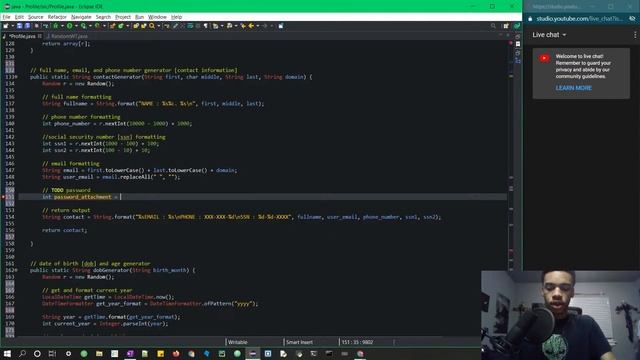
Task: Select the Java perspective icon
Action: 517,26
